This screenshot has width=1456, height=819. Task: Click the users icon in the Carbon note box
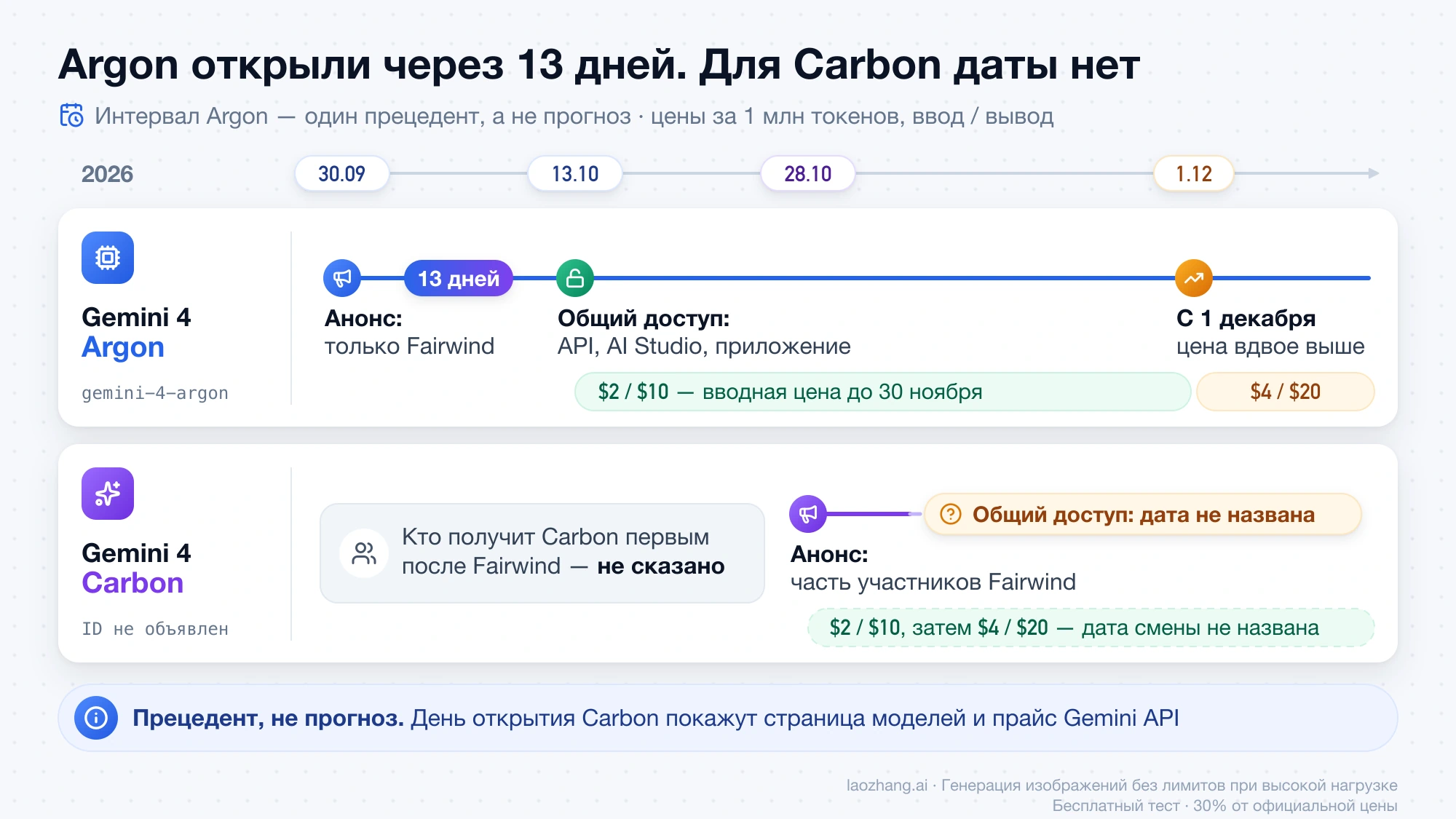pyautogui.click(x=364, y=553)
